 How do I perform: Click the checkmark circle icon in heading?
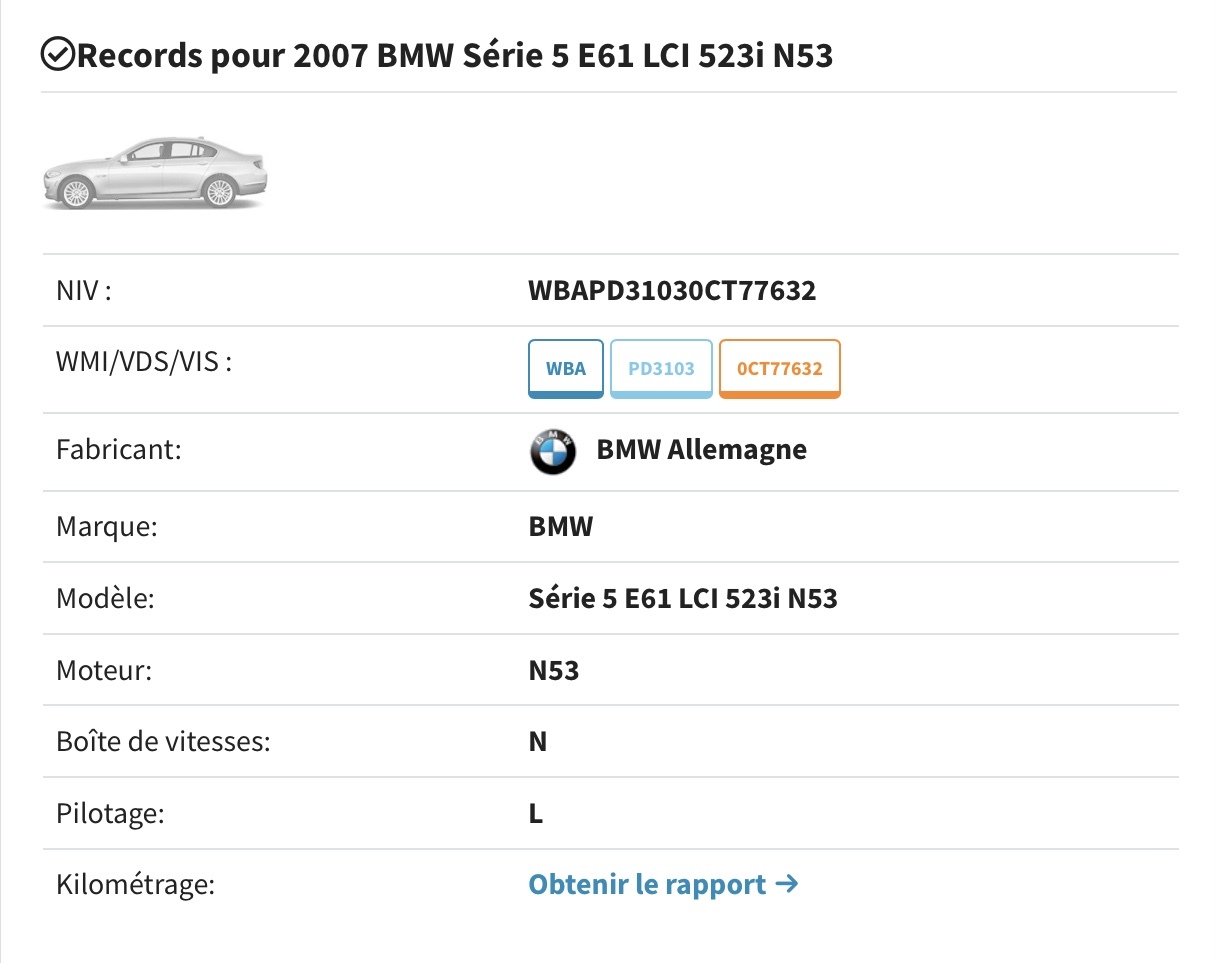tap(58, 55)
